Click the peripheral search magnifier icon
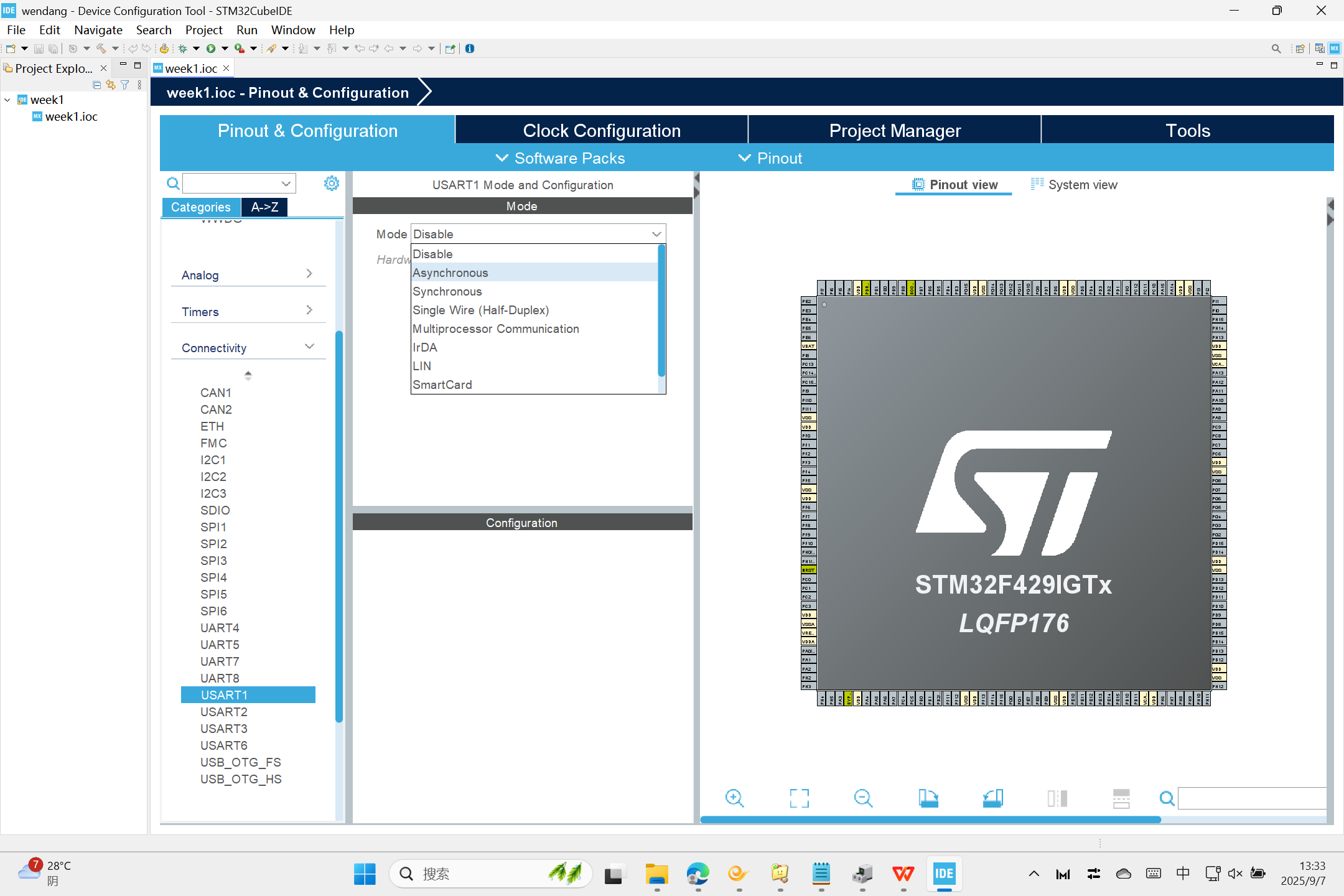This screenshot has width=1344, height=896. click(173, 184)
